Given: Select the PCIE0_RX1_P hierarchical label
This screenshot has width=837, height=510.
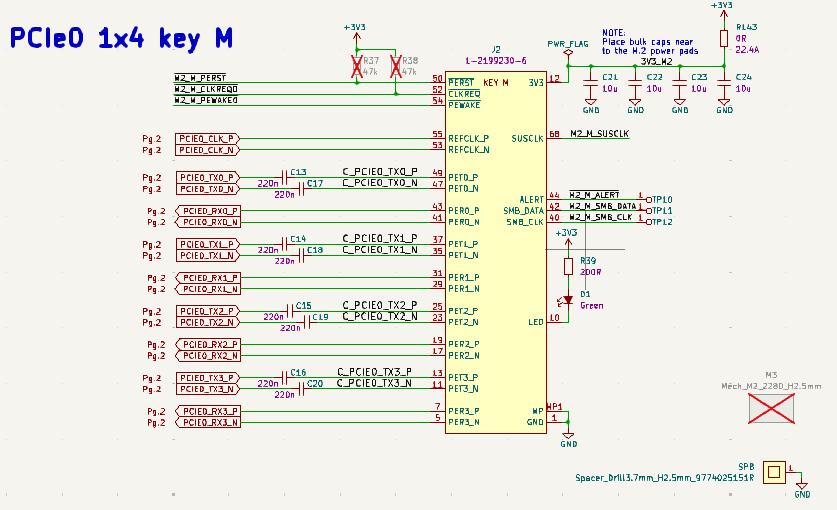Looking at the screenshot, I should (x=208, y=278).
